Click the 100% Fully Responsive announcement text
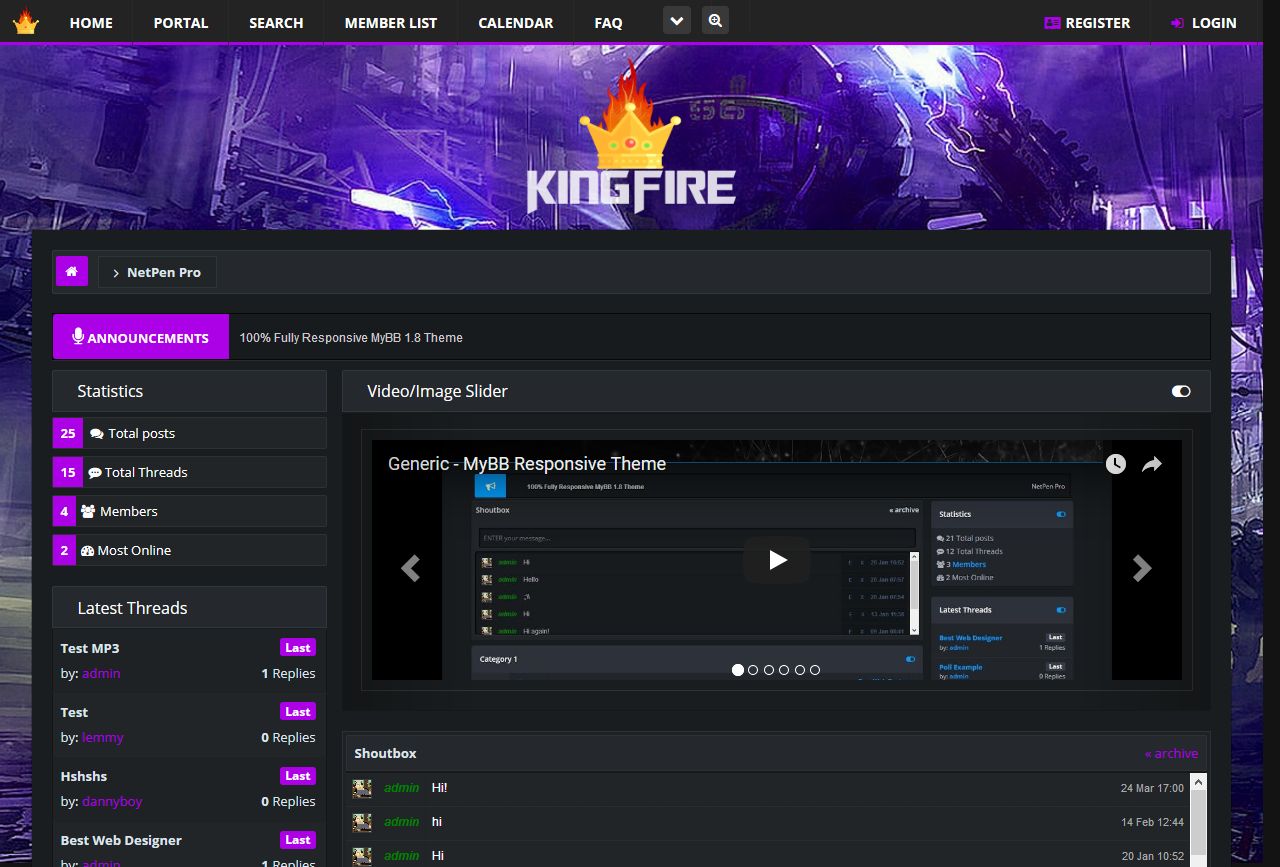 351,338
